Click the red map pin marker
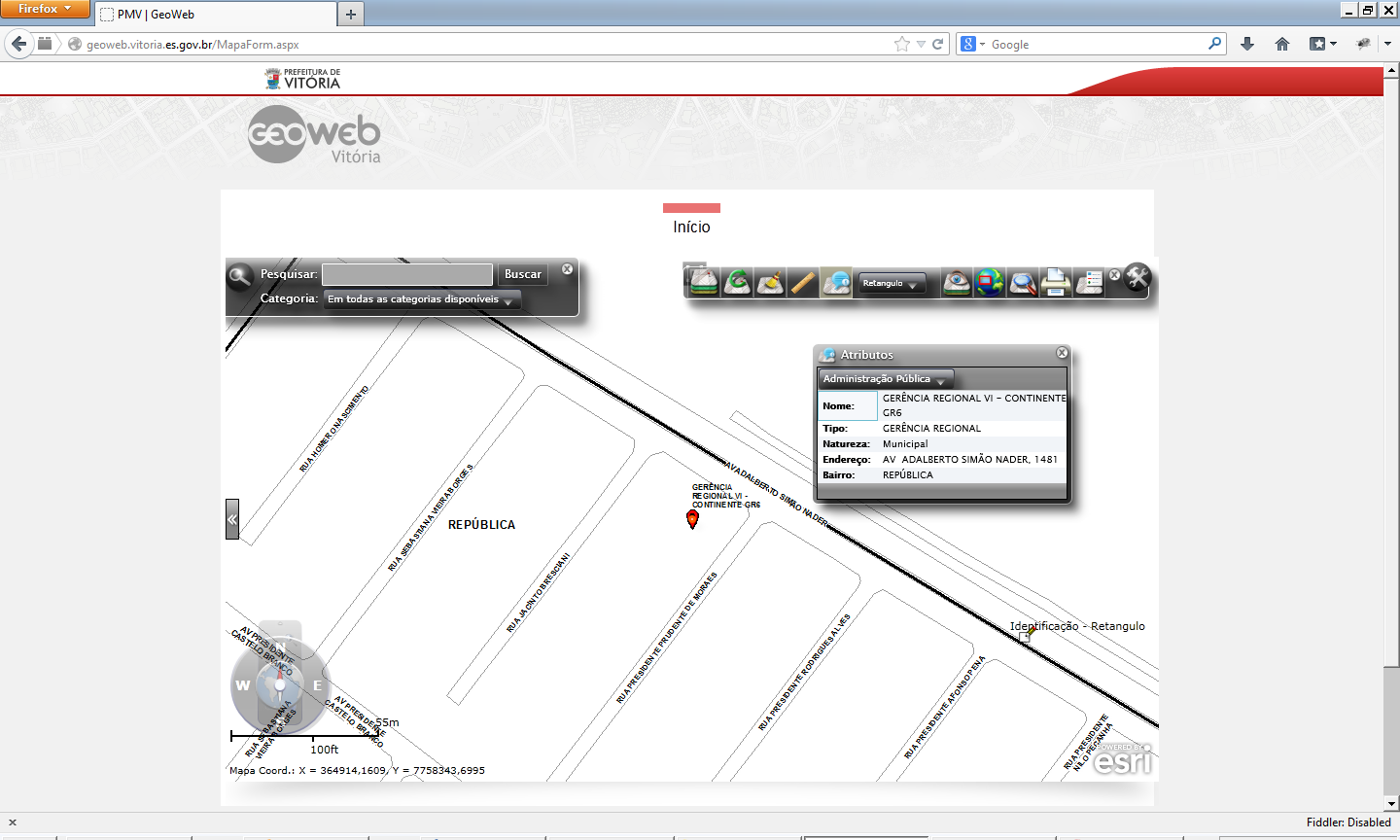Image resolution: width=1400 pixels, height=840 pixels. point(692,519)
